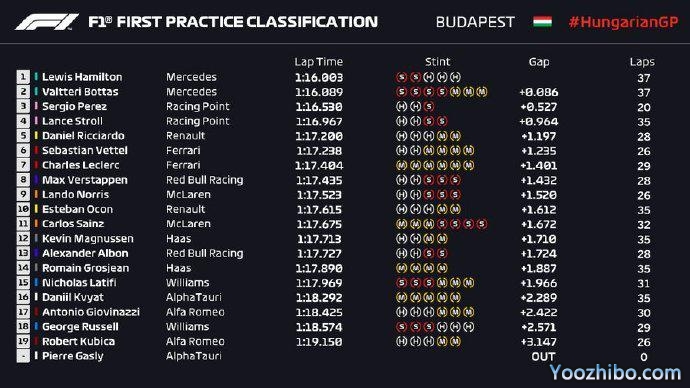Click Sergio Perez's soft tyre stint icon
The height and width of the screenshot is (388, 690).
pos(429,106)
